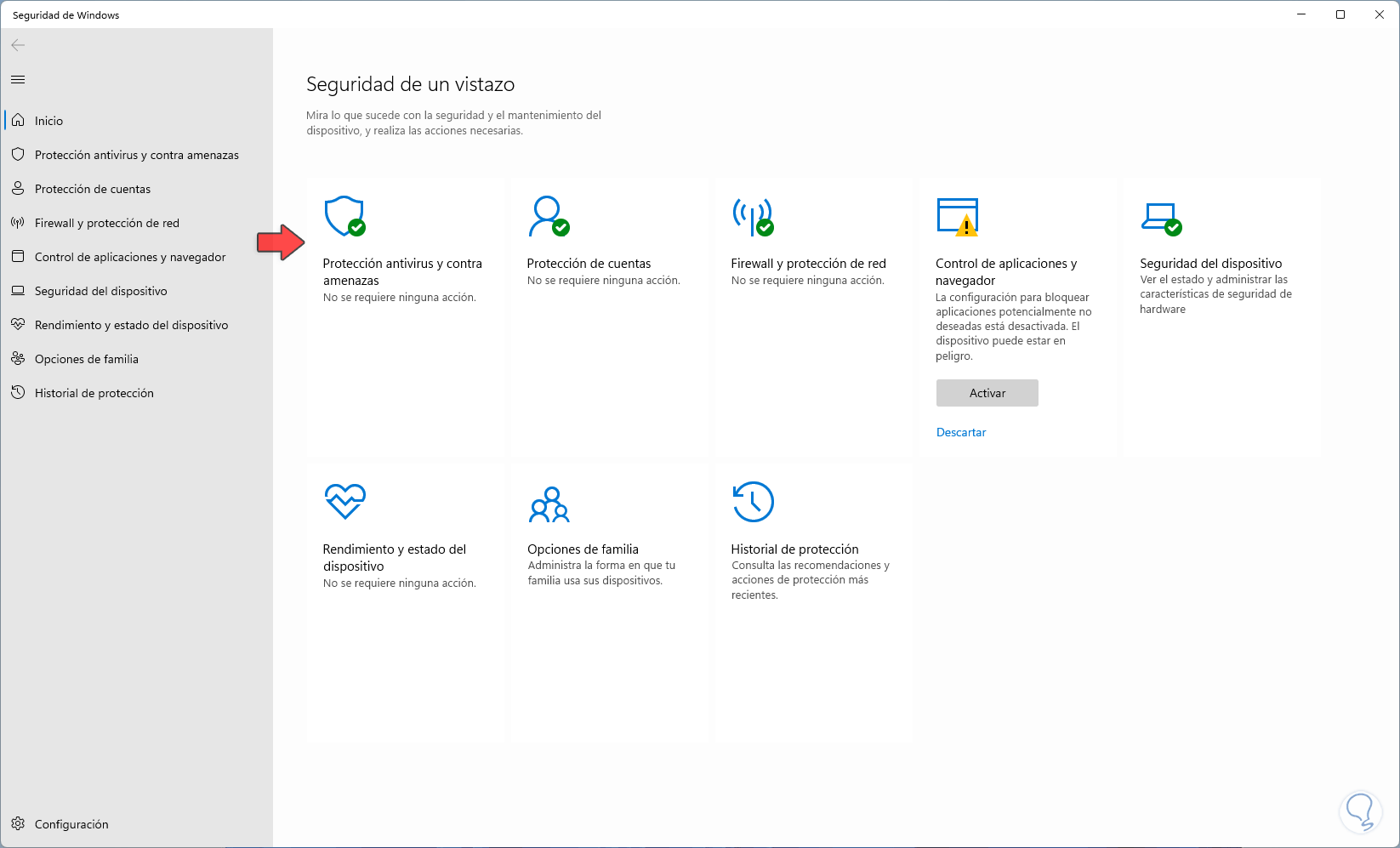Open the Rendimiento y estado del dispositivo card title
The width and height of the screenshot is (1400, 848).
click(x=395, y=558)
